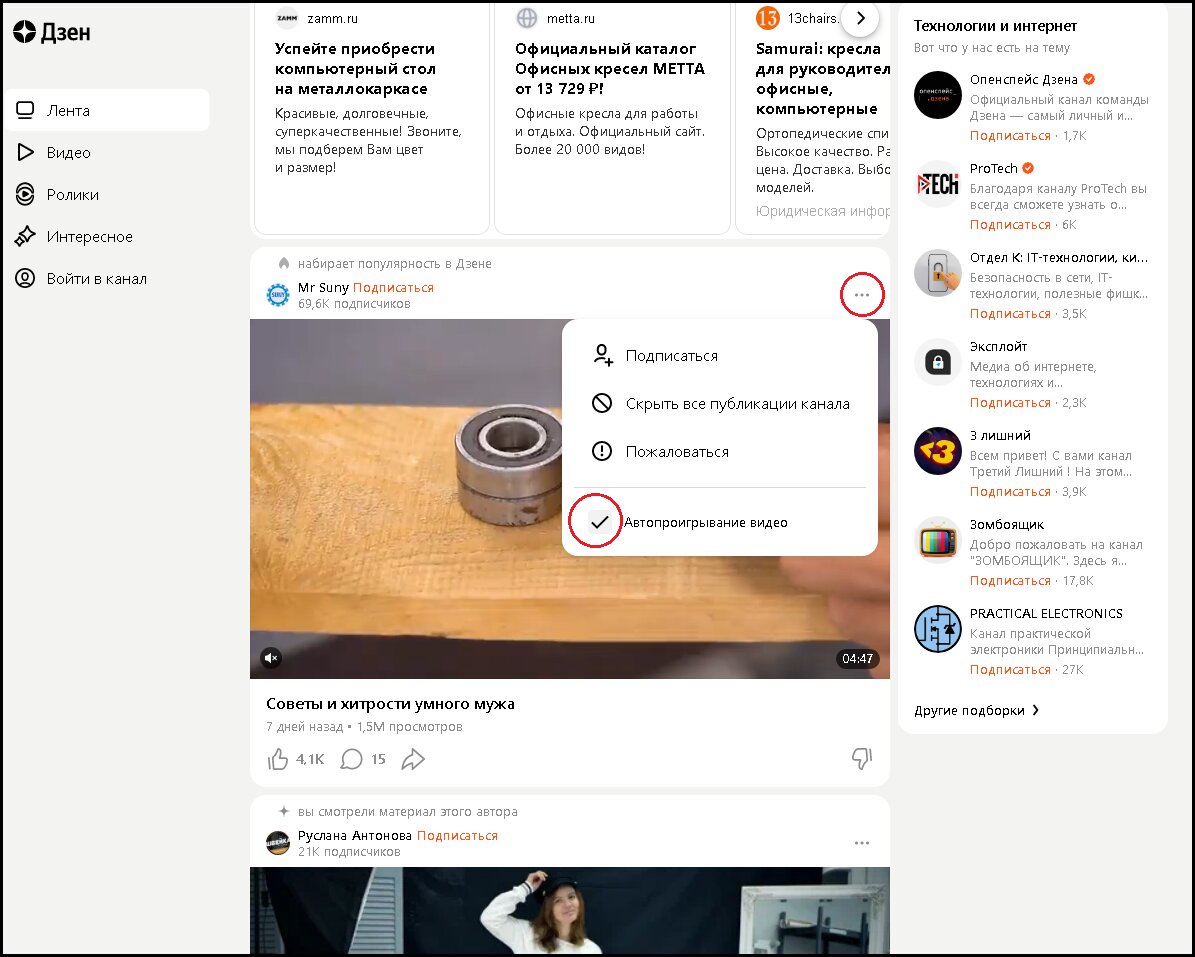Subscribe to Mr Suny in post header
Image resolution: width=1195 pixels, height=957 pixels.
[393, 287]
